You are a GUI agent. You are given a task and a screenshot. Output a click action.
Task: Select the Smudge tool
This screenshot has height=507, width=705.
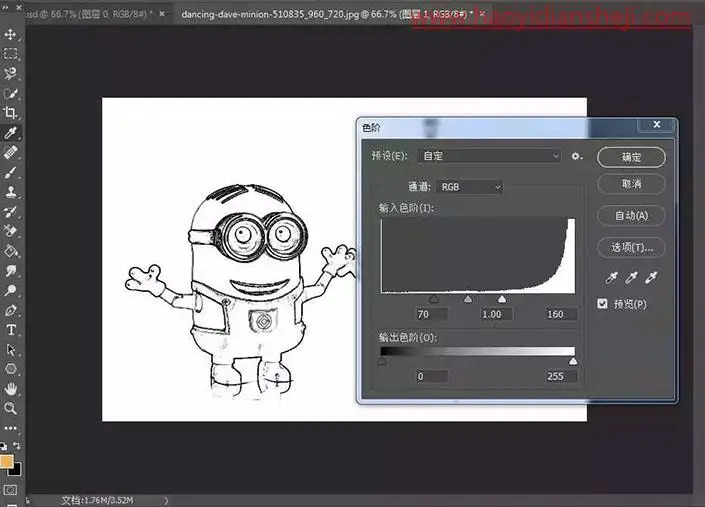click(10, 271)
